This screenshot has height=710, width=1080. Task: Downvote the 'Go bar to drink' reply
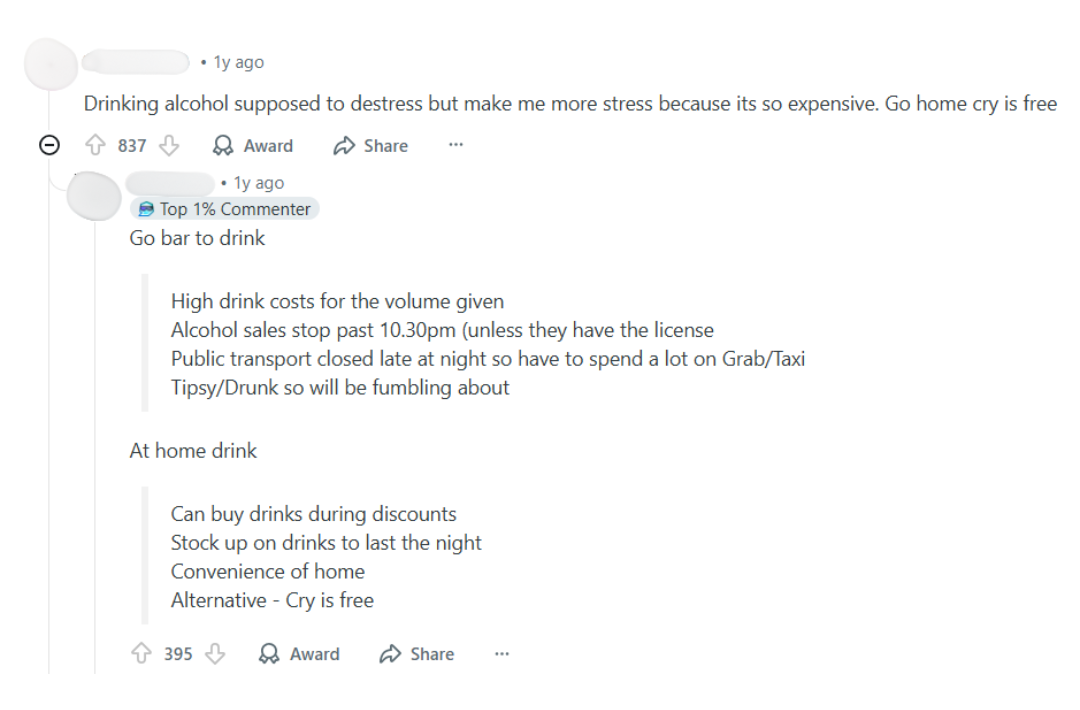click(215, 654)
